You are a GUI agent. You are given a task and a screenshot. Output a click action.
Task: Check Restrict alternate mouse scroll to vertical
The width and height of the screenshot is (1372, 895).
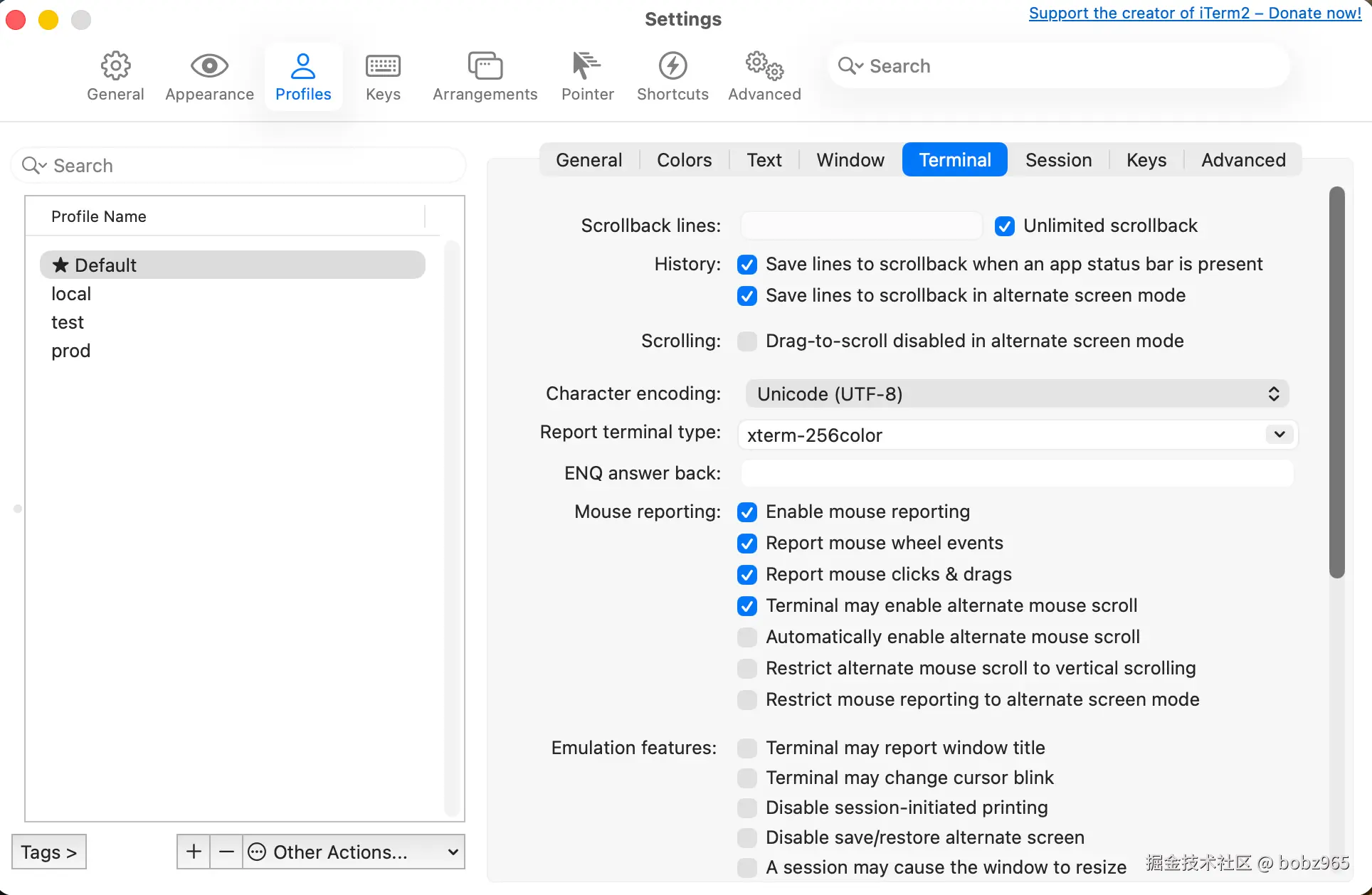747,669
